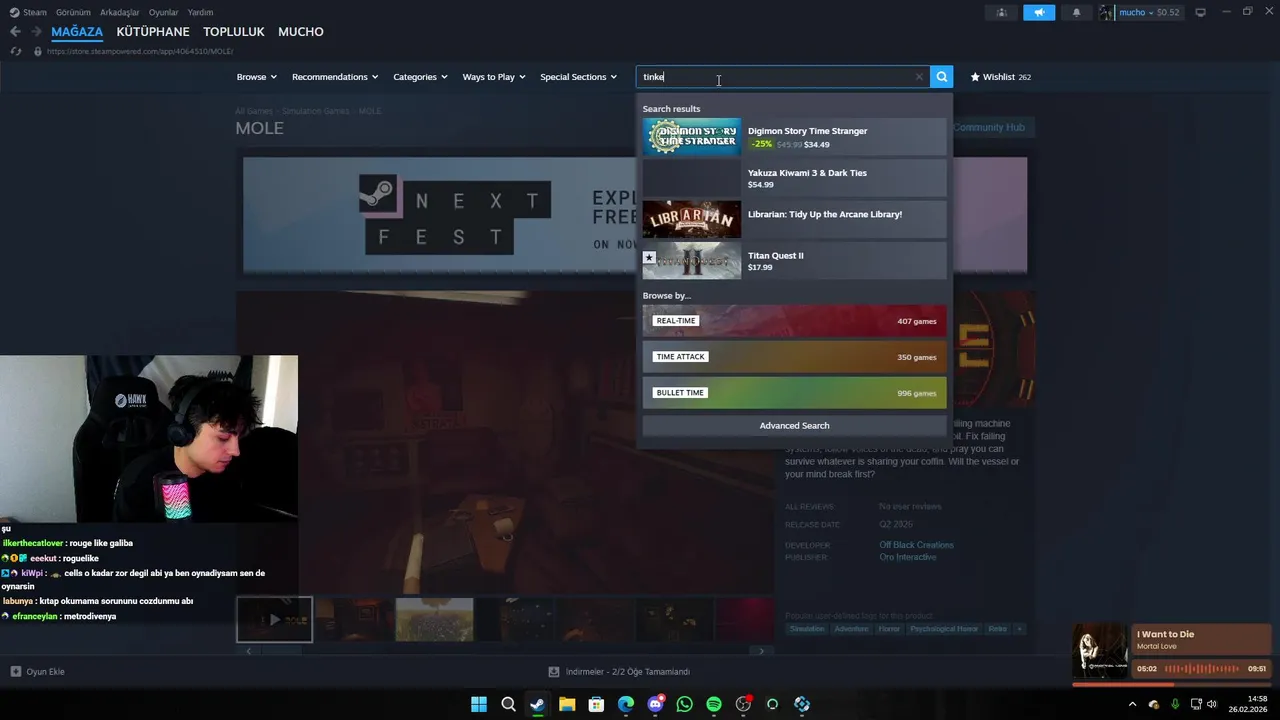Viewport: 1280px width, 720px height.
Task: Open the MUCHO profile tab
Action: [x=301, y=32]
